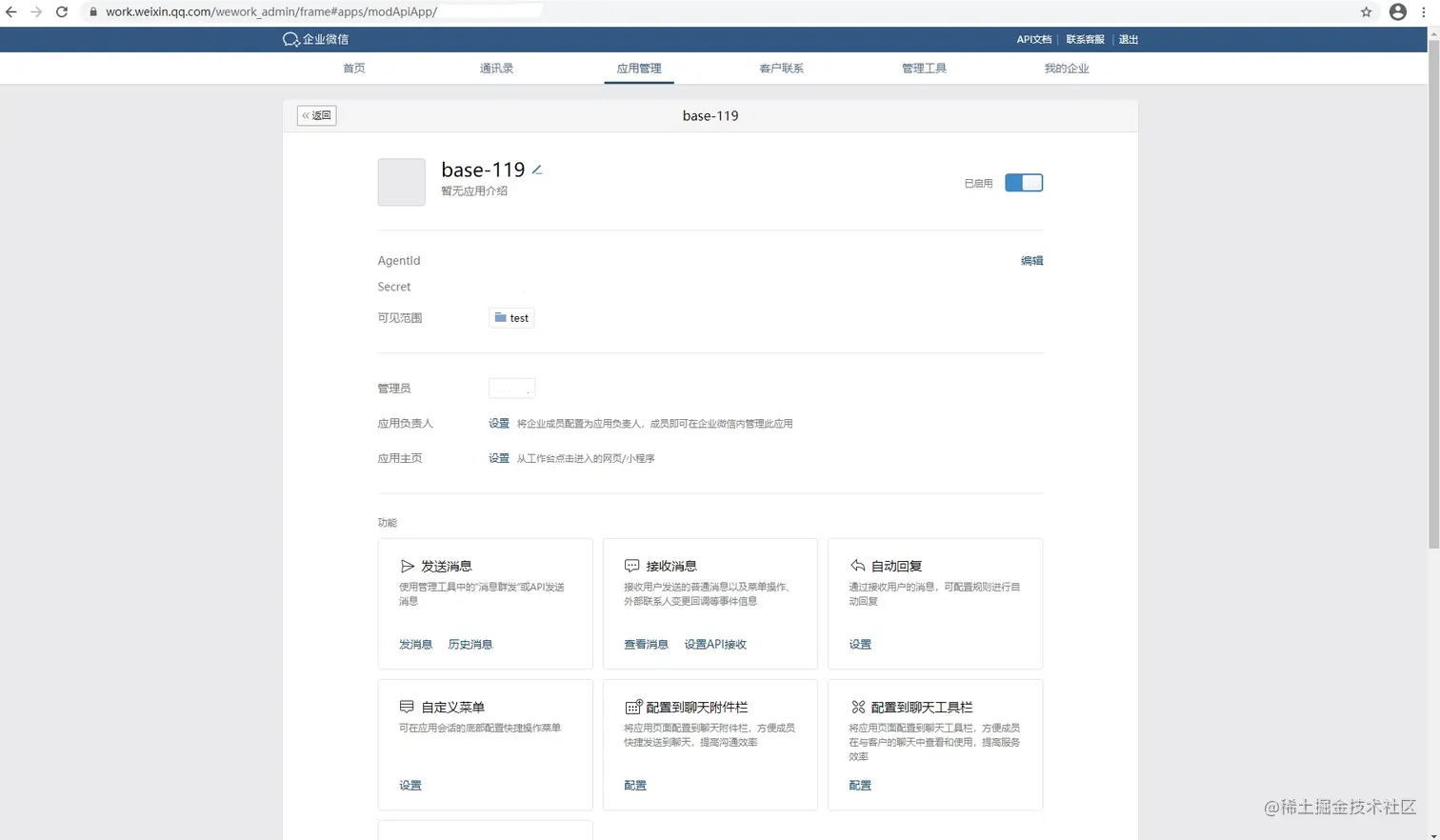The image size is (1440, 840).
Task: Open the 客户联系 tab
Action: pyautogui.click(x=781, y=68)
